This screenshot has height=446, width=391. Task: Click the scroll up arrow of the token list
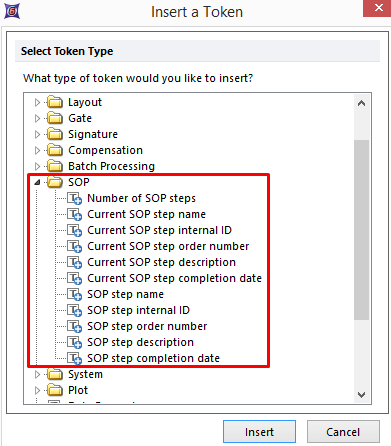[x=361, y=103]
